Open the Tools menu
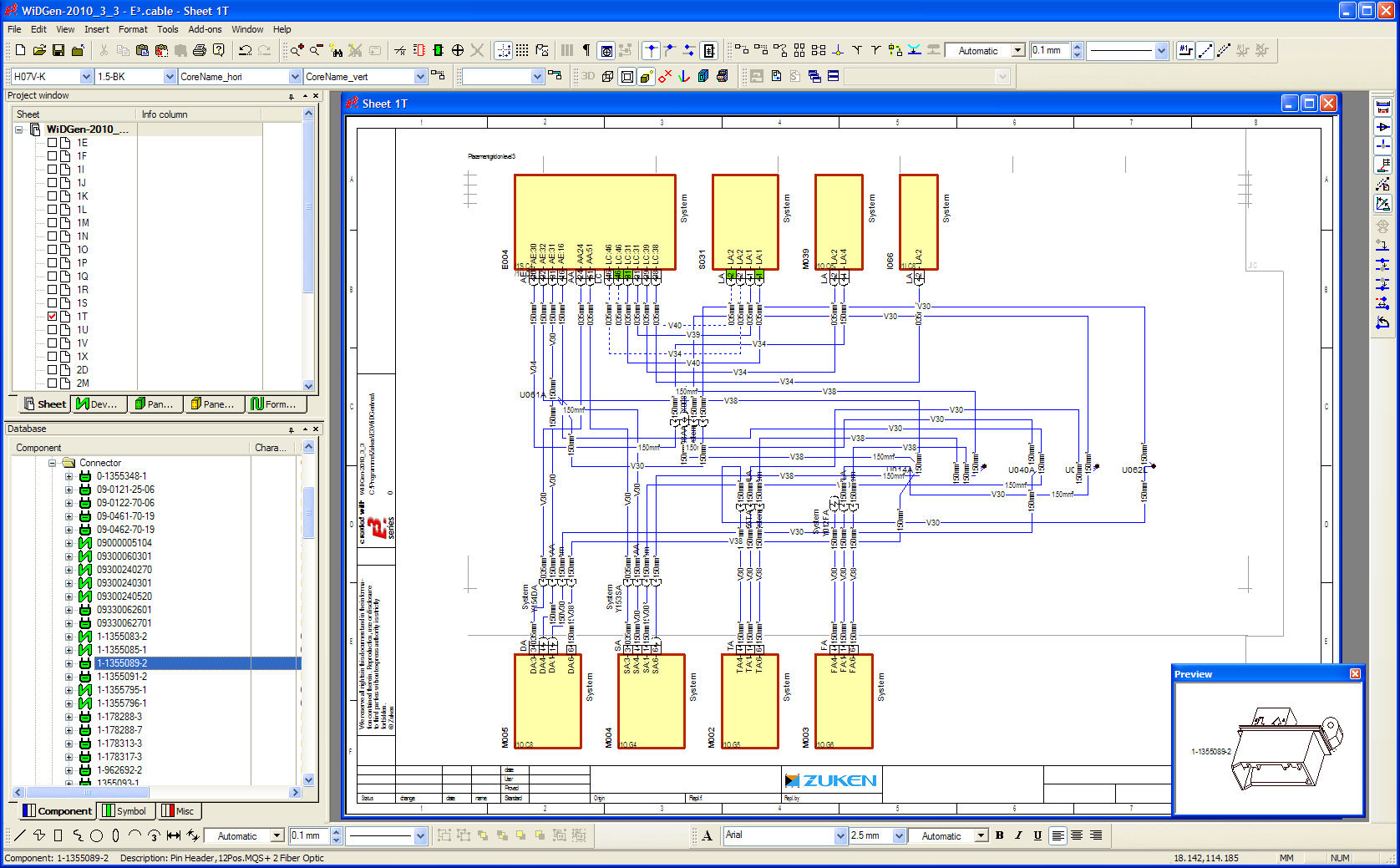 tap(167, 28)
